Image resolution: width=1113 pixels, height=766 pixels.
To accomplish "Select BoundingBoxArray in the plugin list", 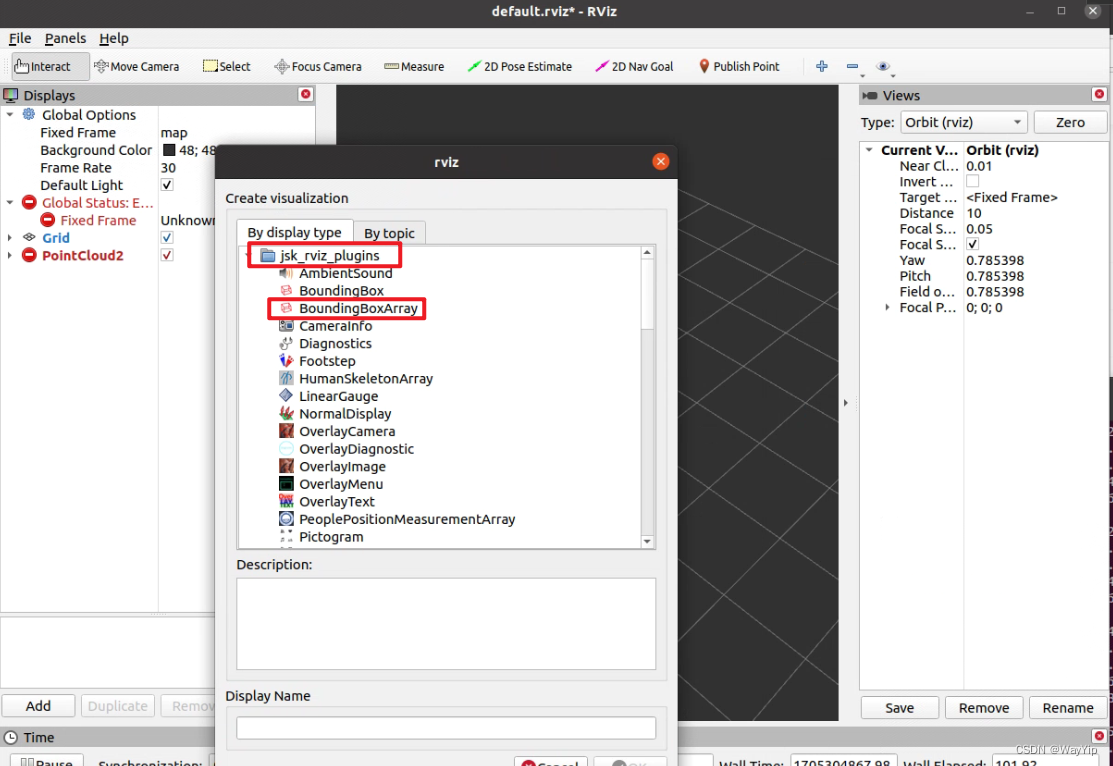I will (358, 308).
